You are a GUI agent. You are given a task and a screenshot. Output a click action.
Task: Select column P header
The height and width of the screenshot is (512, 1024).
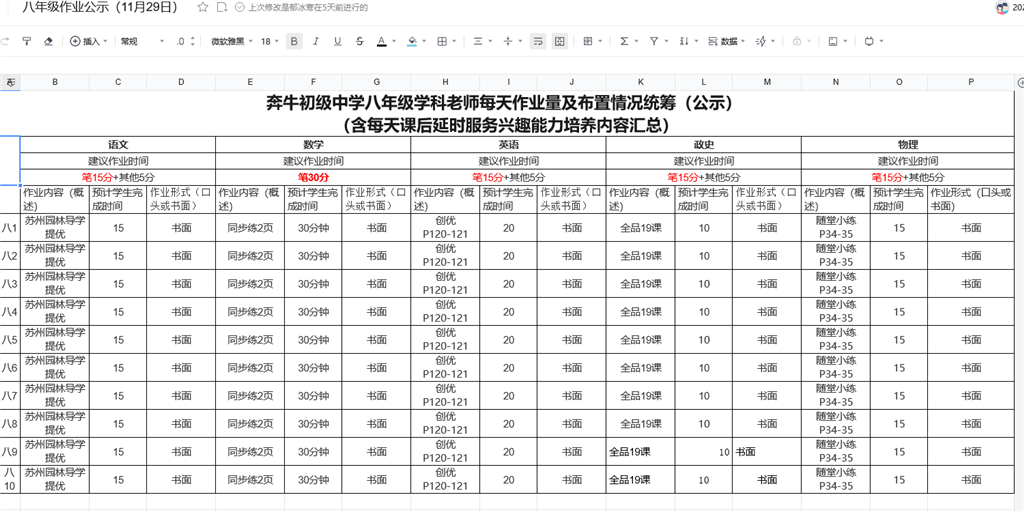(971, 82)
